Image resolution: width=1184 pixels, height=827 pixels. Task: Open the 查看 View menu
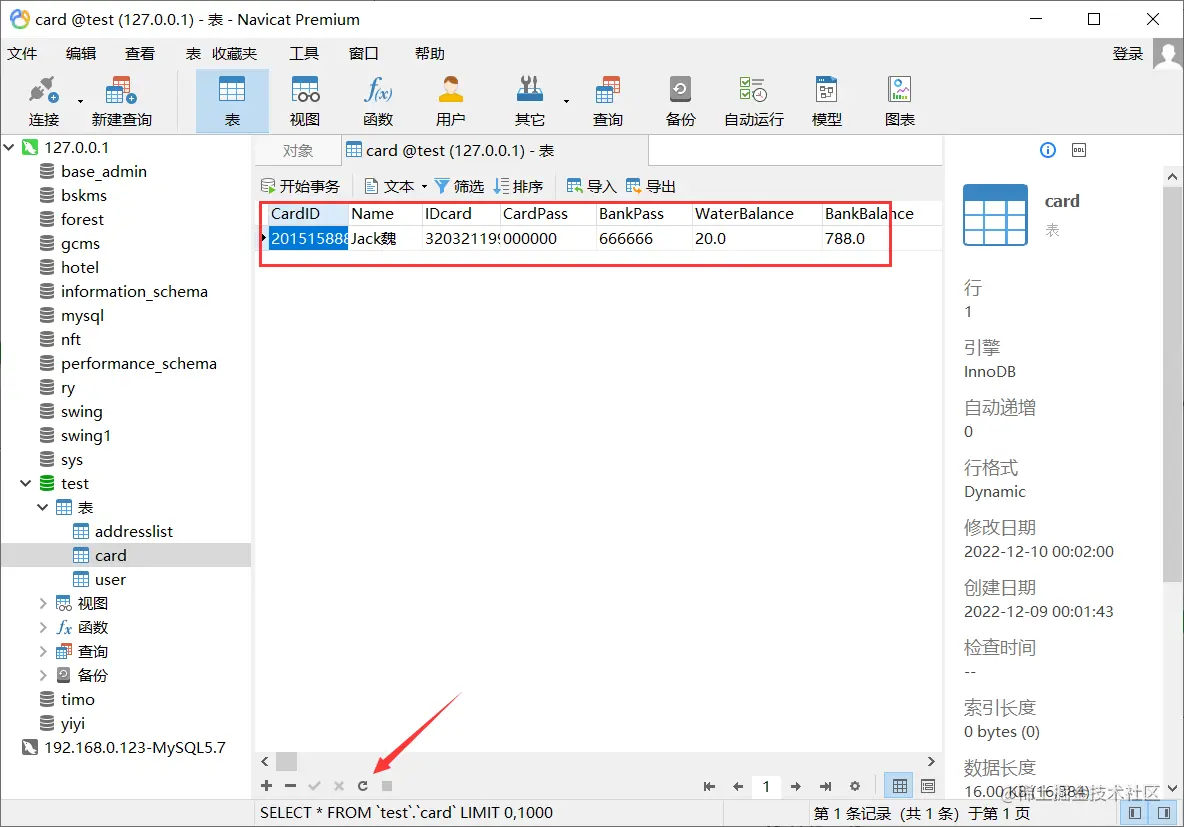click(140, 54)
